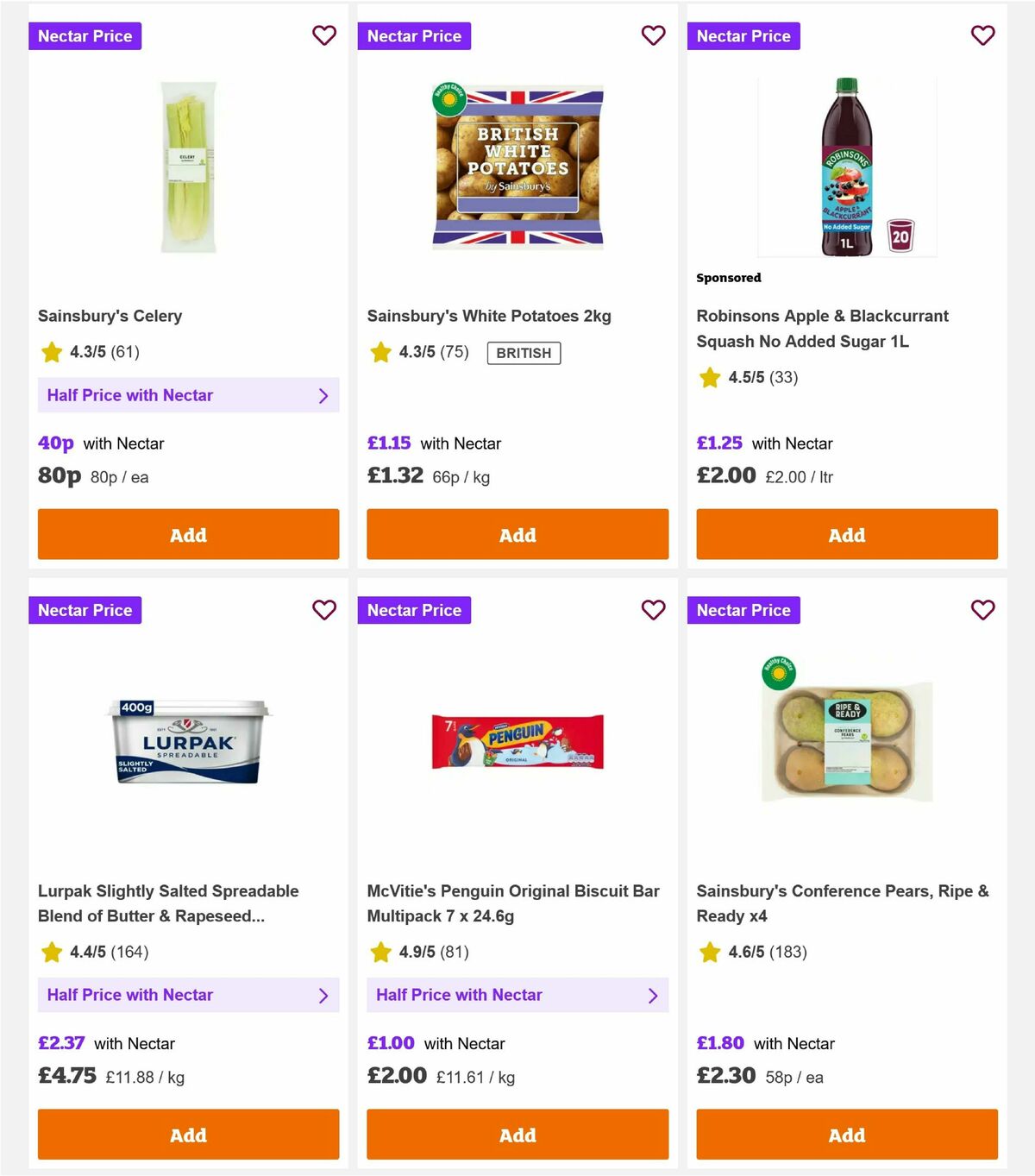The image size is (1035, 1176).
Task: Click star icon beside Penguin's 4.9/5 rating
Action: 380,953
